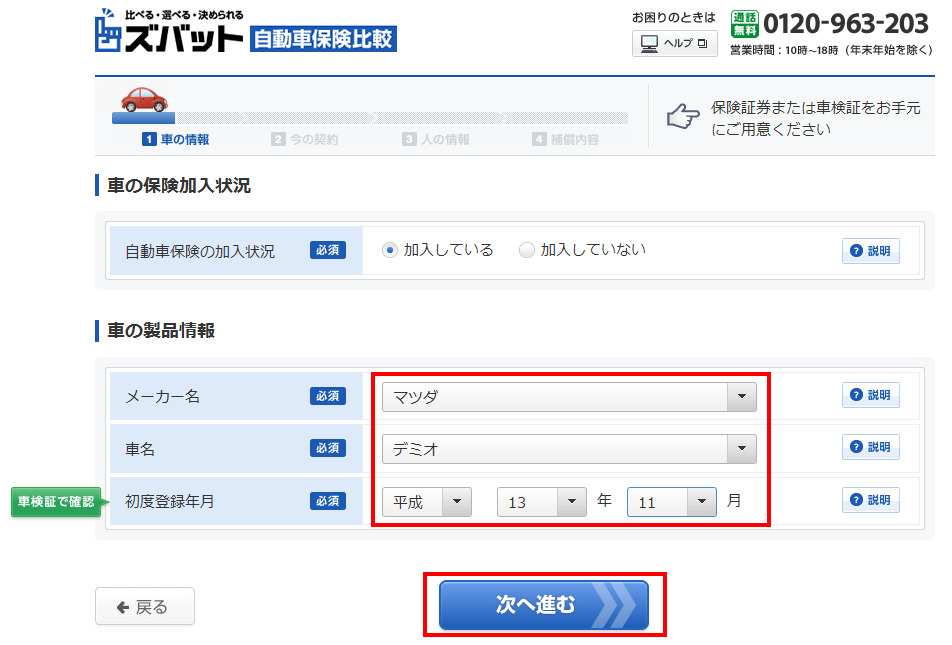This screenshot has width=952, height=645.
Task: Open the year dropdown showing 13
Action: click(541, 502)
